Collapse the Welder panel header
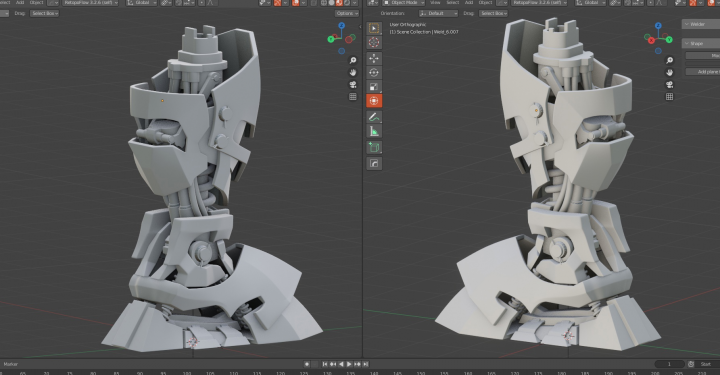Image resolution: width=720 pixels, height=375 pixels. (x=701, y=24)
